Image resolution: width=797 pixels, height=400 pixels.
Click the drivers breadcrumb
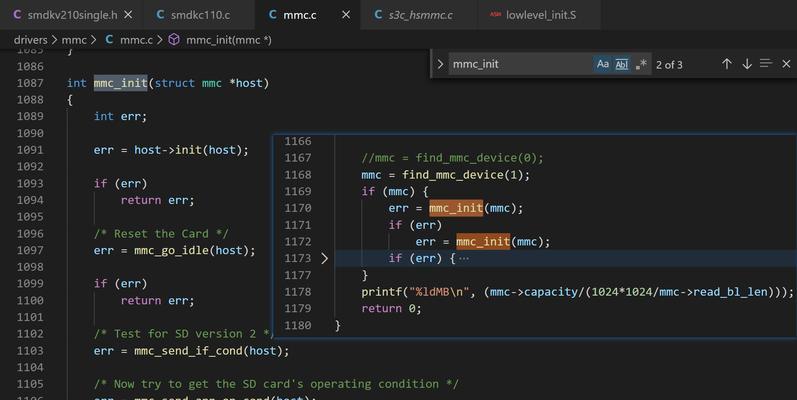[30, 40]
